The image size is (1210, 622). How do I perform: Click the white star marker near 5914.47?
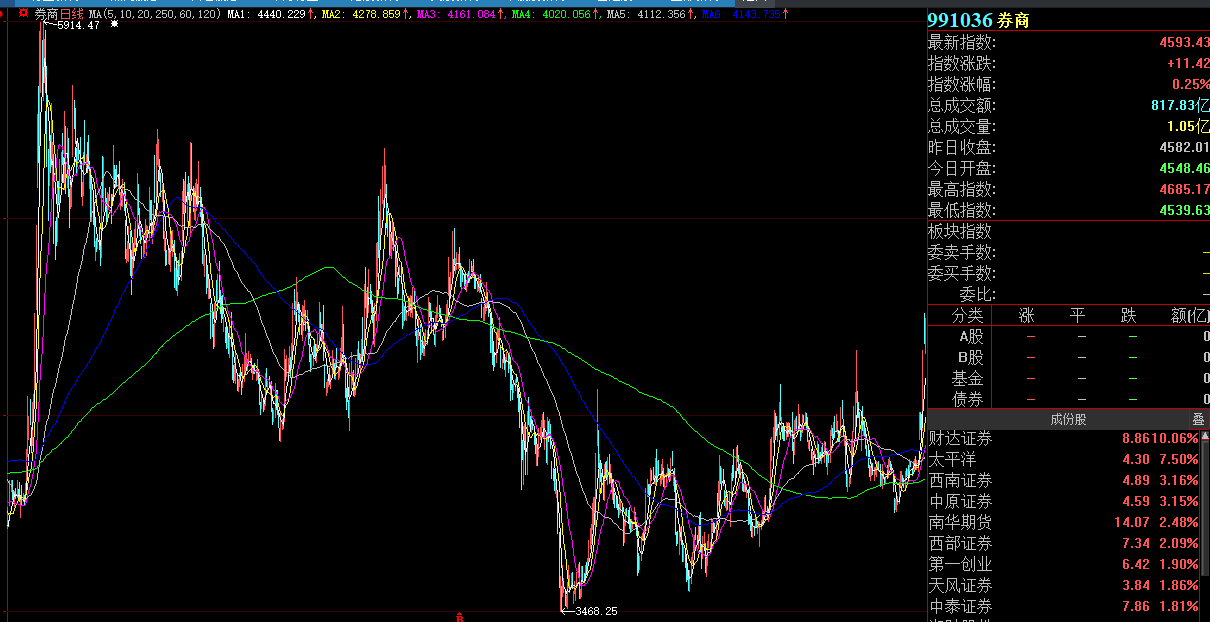pos(114,24)
